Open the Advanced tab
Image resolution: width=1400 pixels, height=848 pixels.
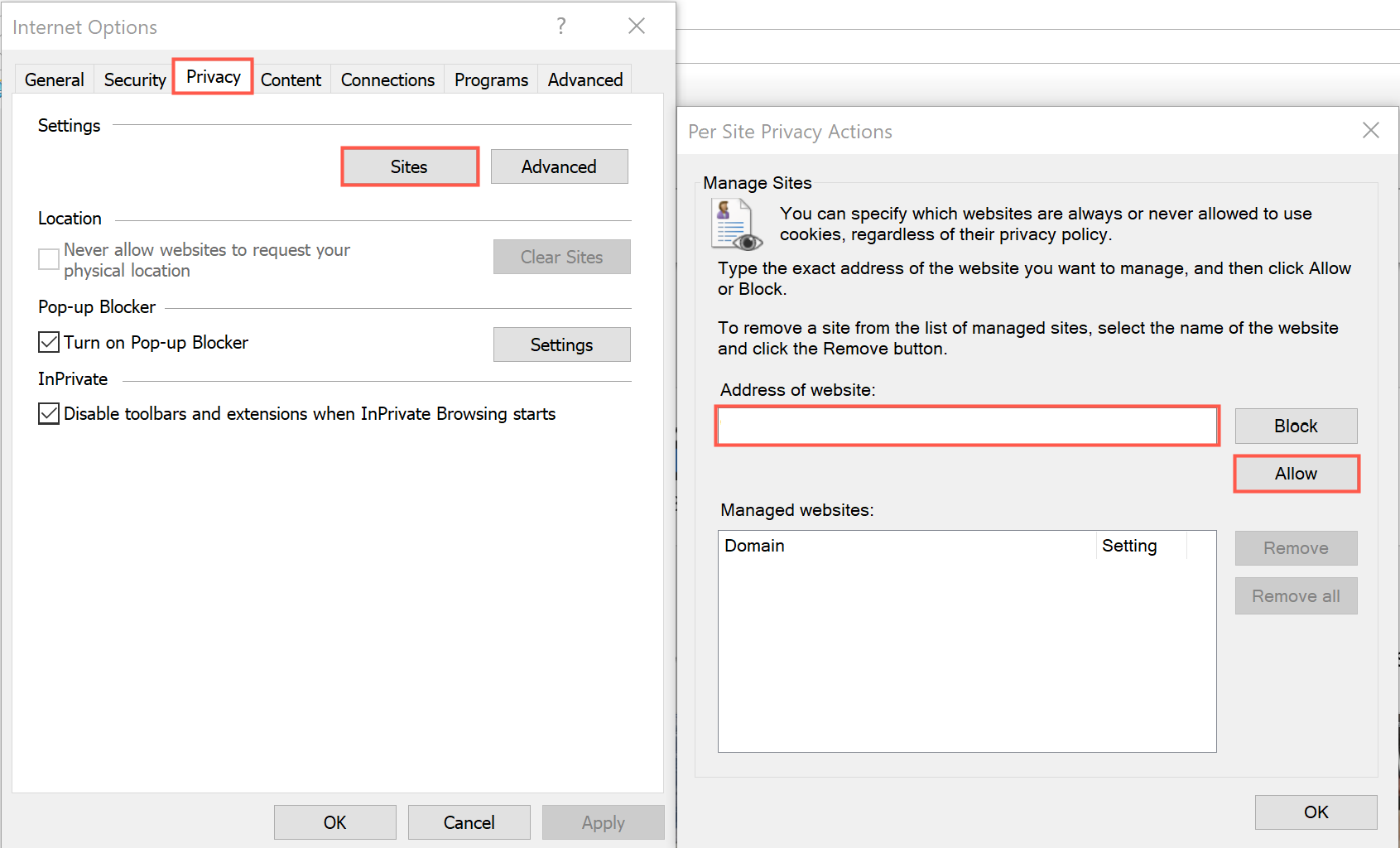585,79
